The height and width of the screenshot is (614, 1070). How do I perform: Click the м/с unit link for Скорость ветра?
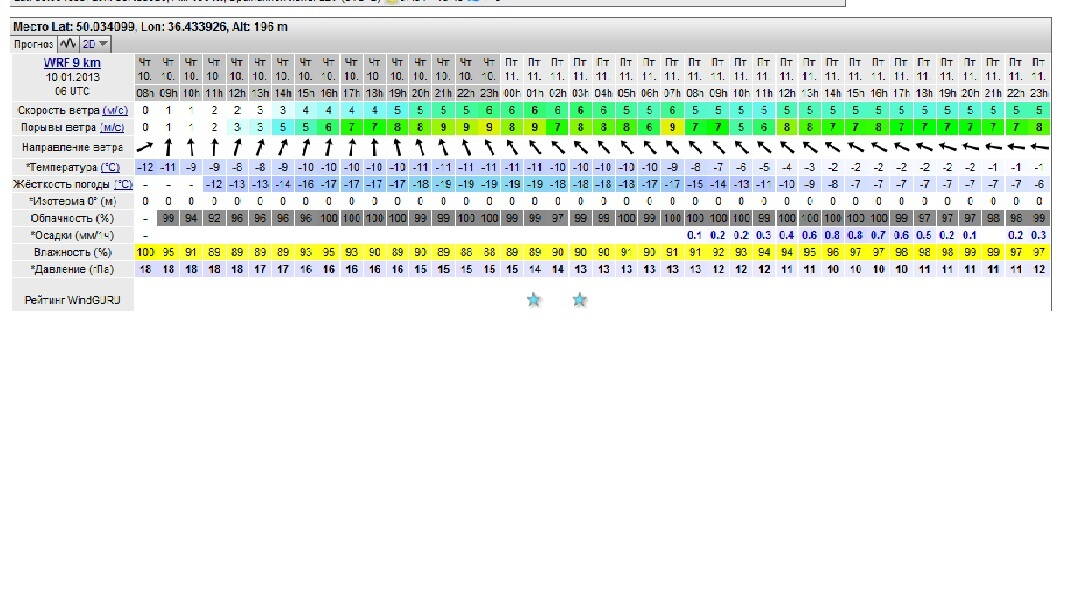[114, 110]
